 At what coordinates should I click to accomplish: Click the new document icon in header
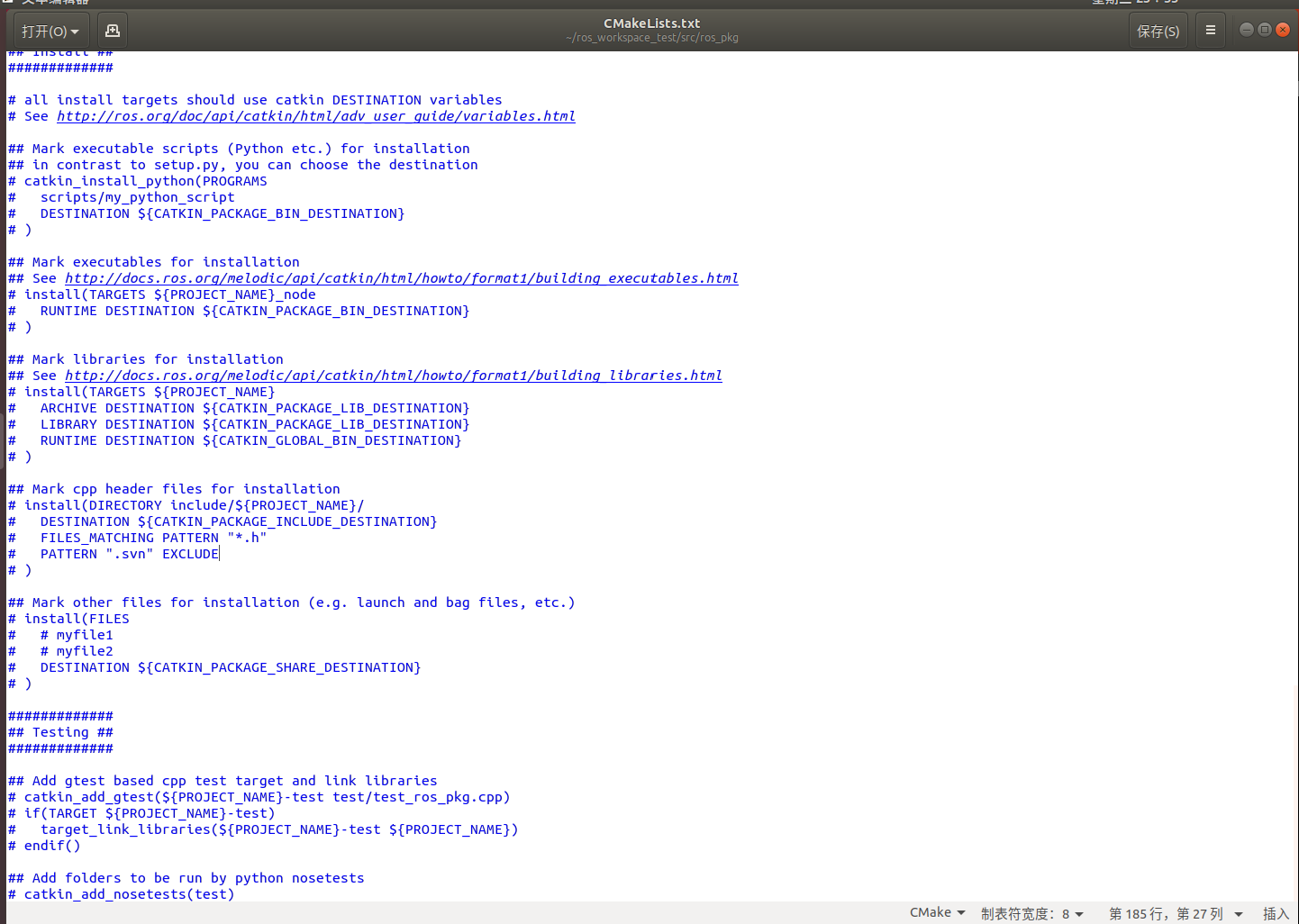(x=112, y=31)
